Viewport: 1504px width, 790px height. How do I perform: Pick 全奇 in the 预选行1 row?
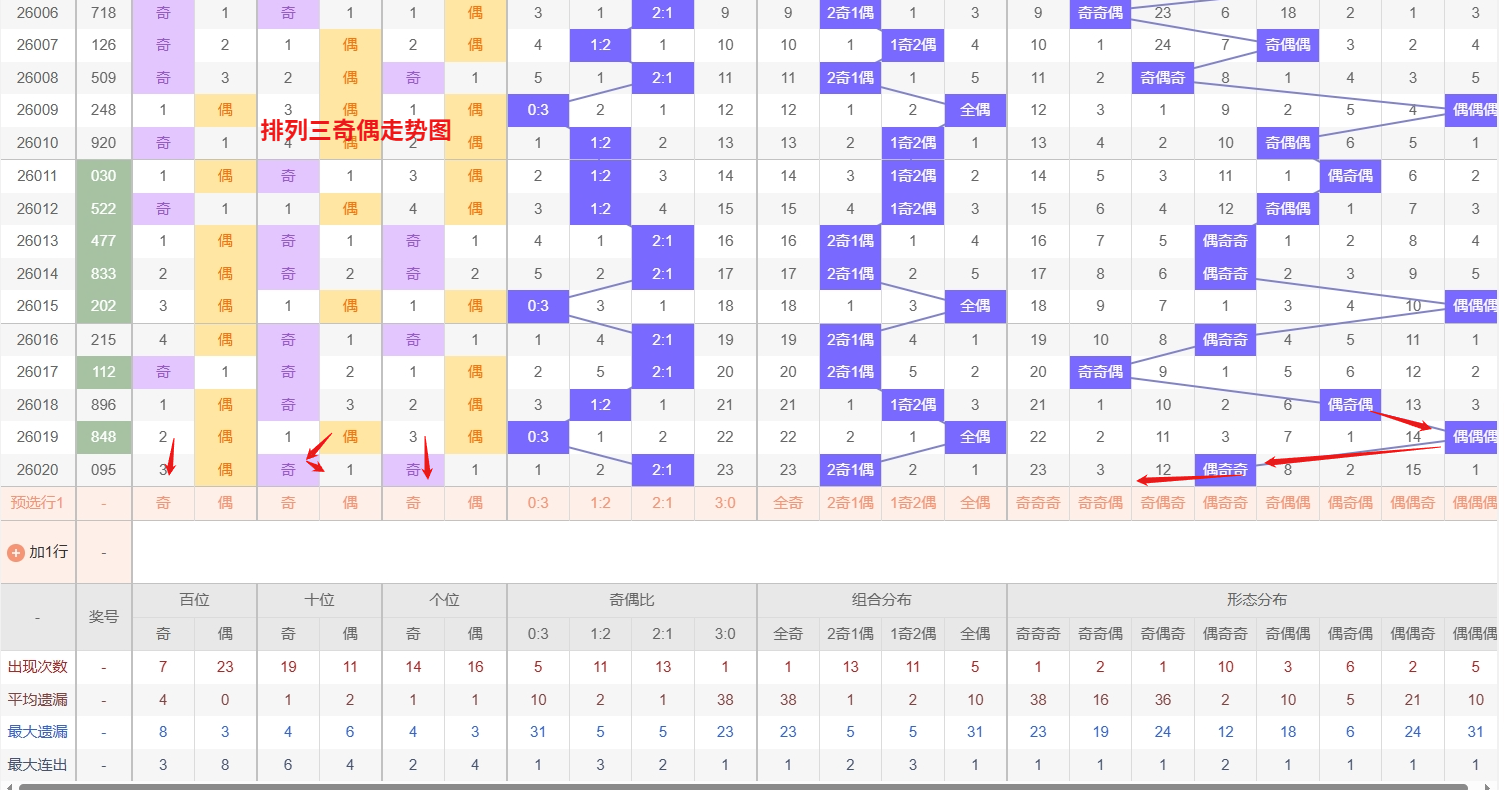click(788, 503)
